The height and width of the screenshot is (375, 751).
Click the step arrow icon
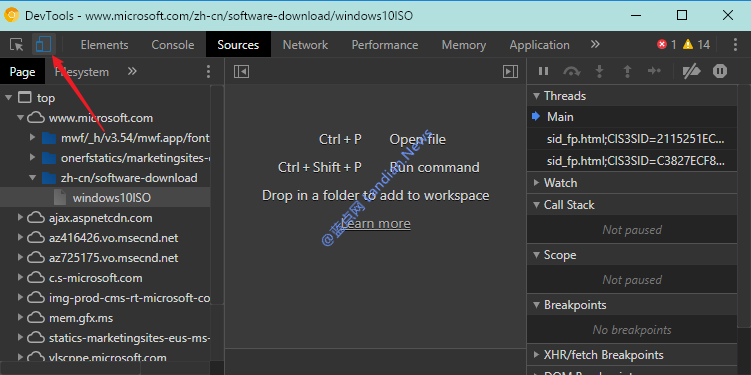(654, 71)
